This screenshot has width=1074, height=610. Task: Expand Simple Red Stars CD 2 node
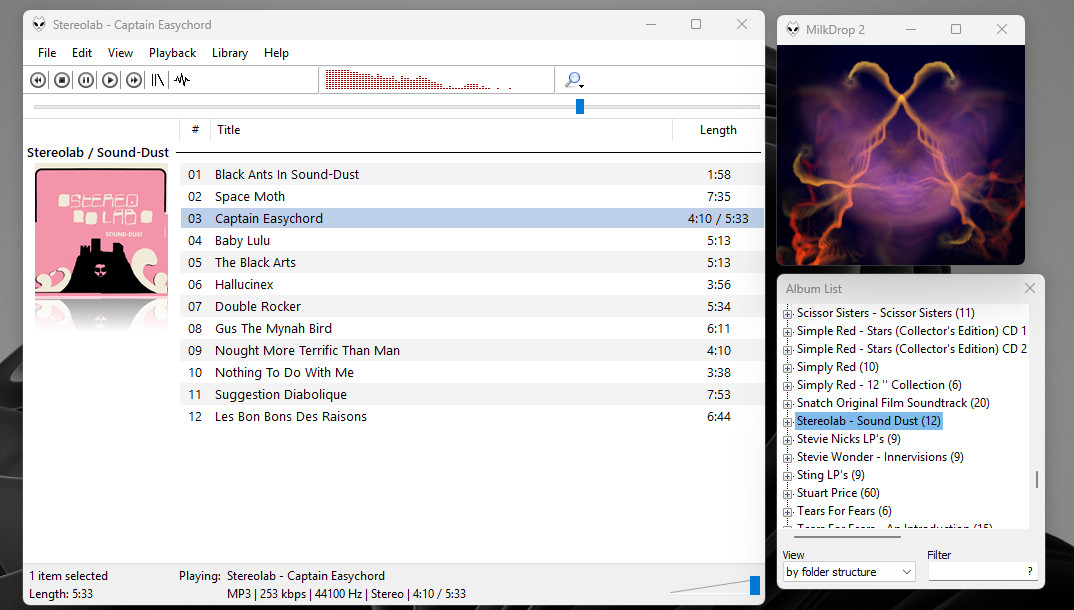point(788,350)
